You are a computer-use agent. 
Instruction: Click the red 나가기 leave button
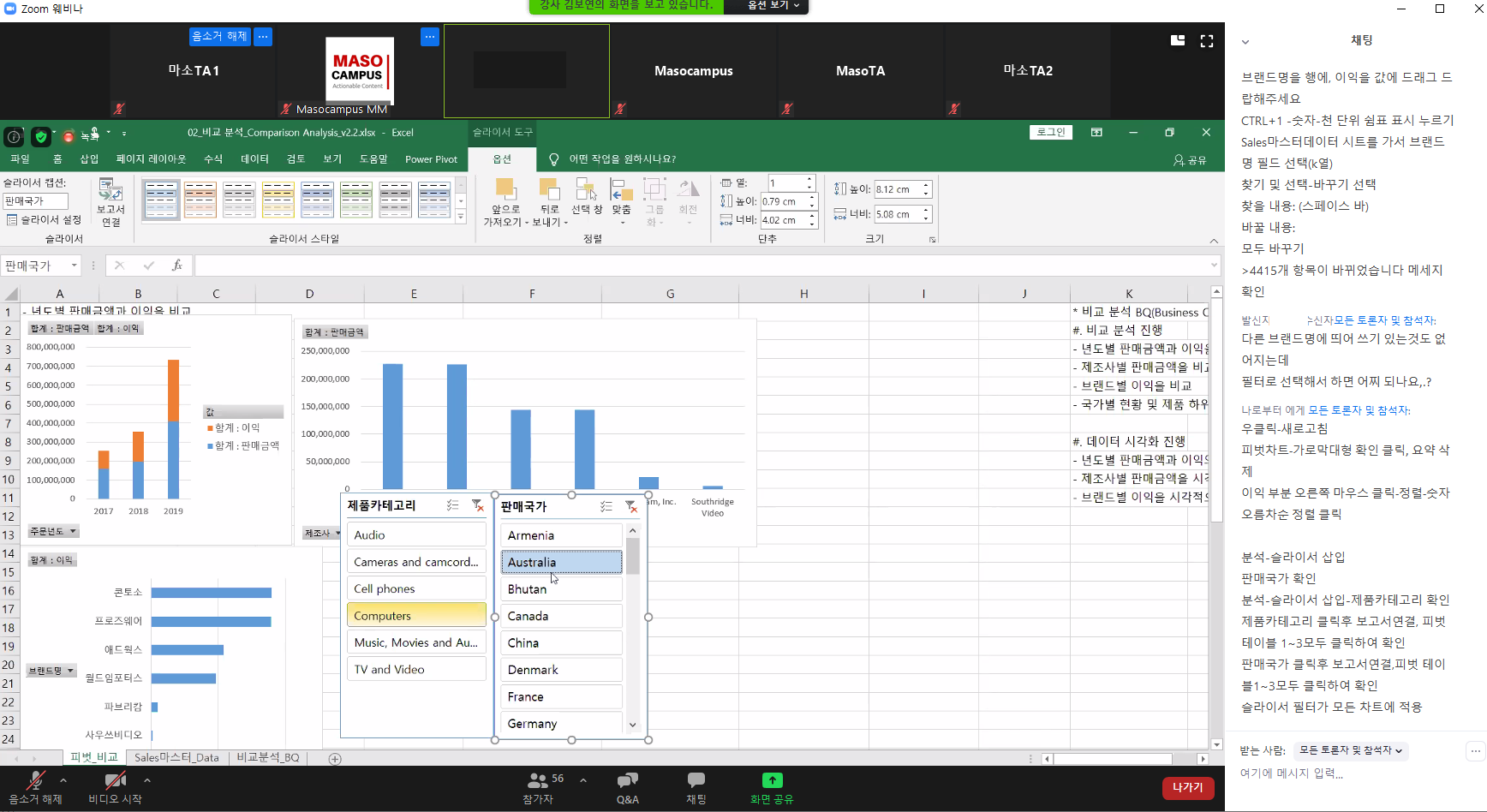pos(1187,787)
